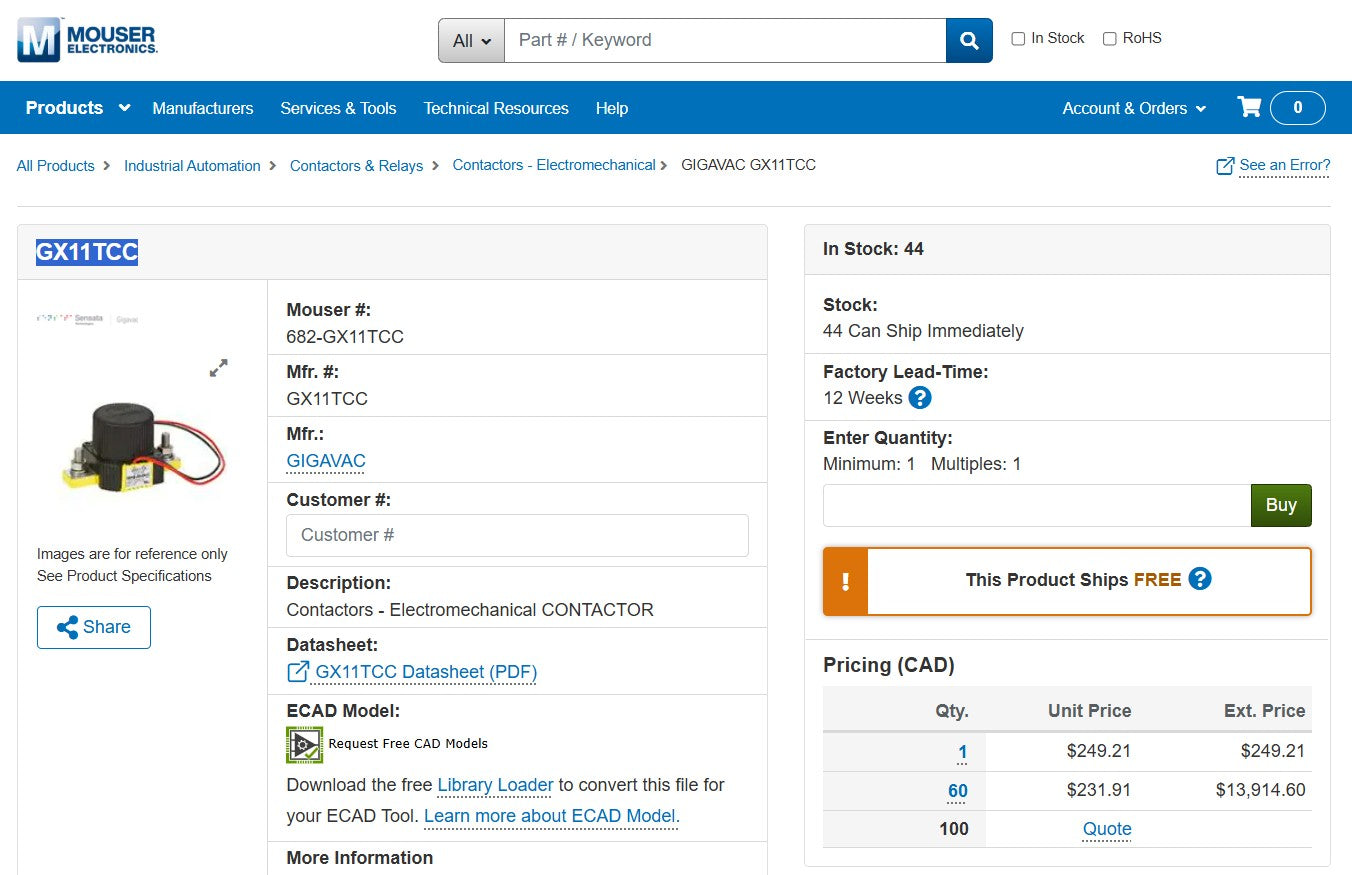
Task: Go to Contactors & Relays breadcrumb
Action: [356, 166]
